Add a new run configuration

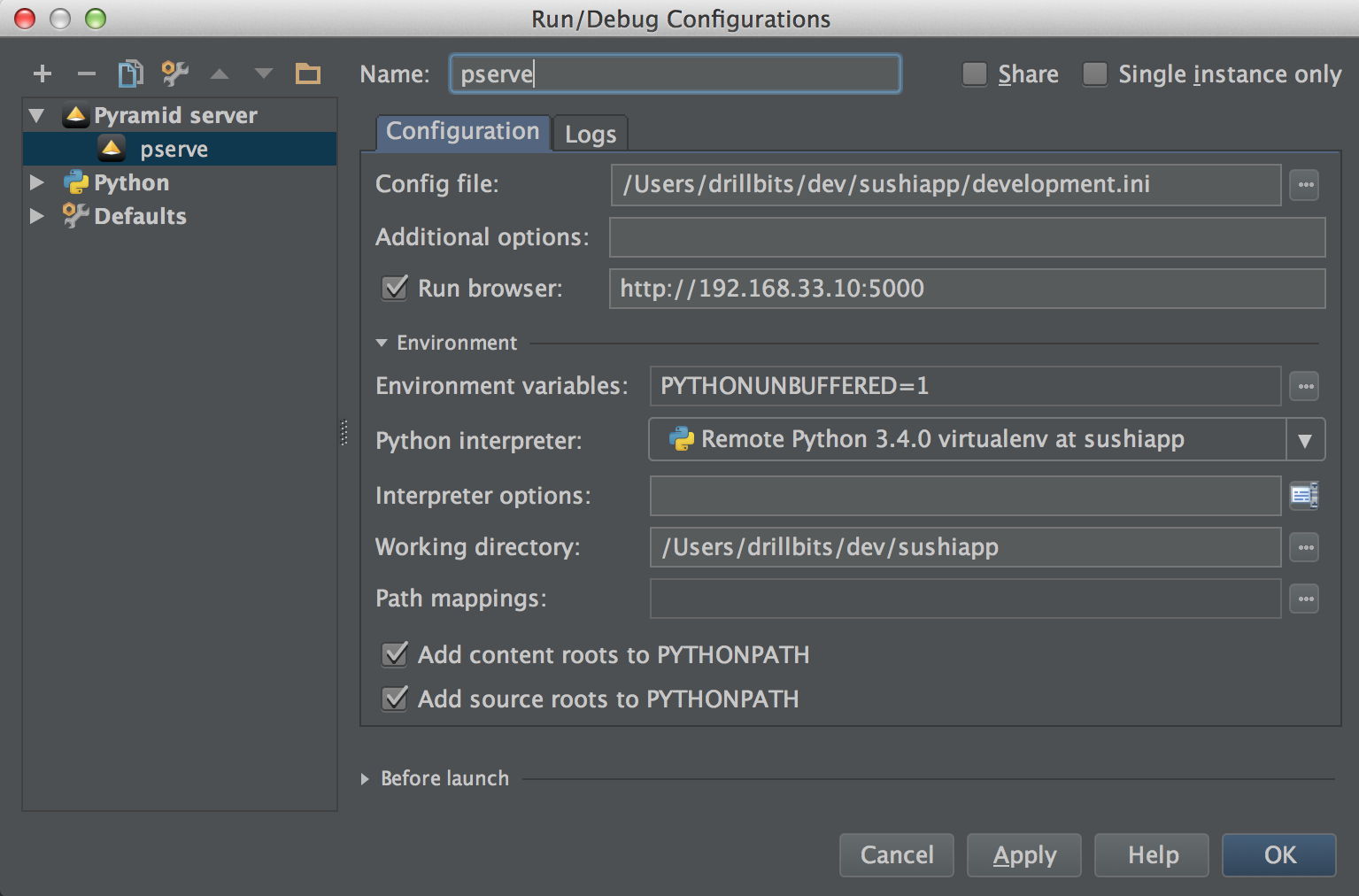[42, 73]
